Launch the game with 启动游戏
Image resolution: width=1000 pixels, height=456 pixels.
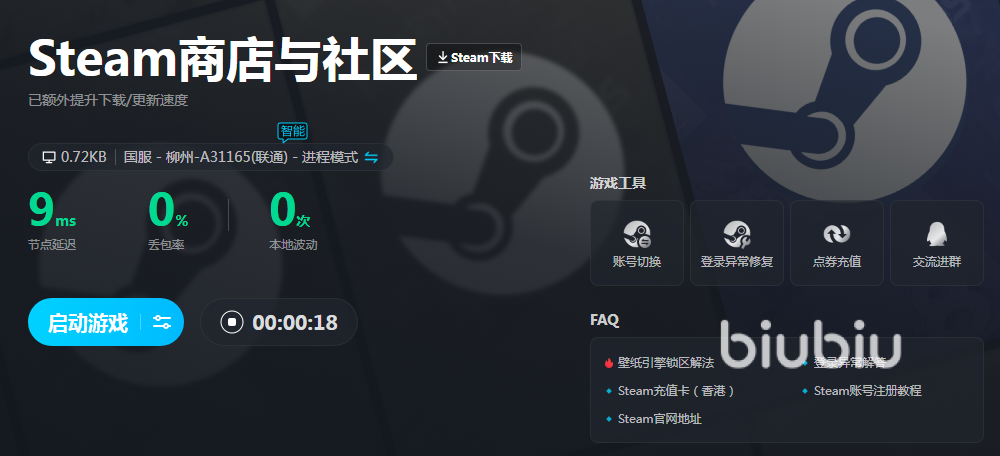[87, 322]
